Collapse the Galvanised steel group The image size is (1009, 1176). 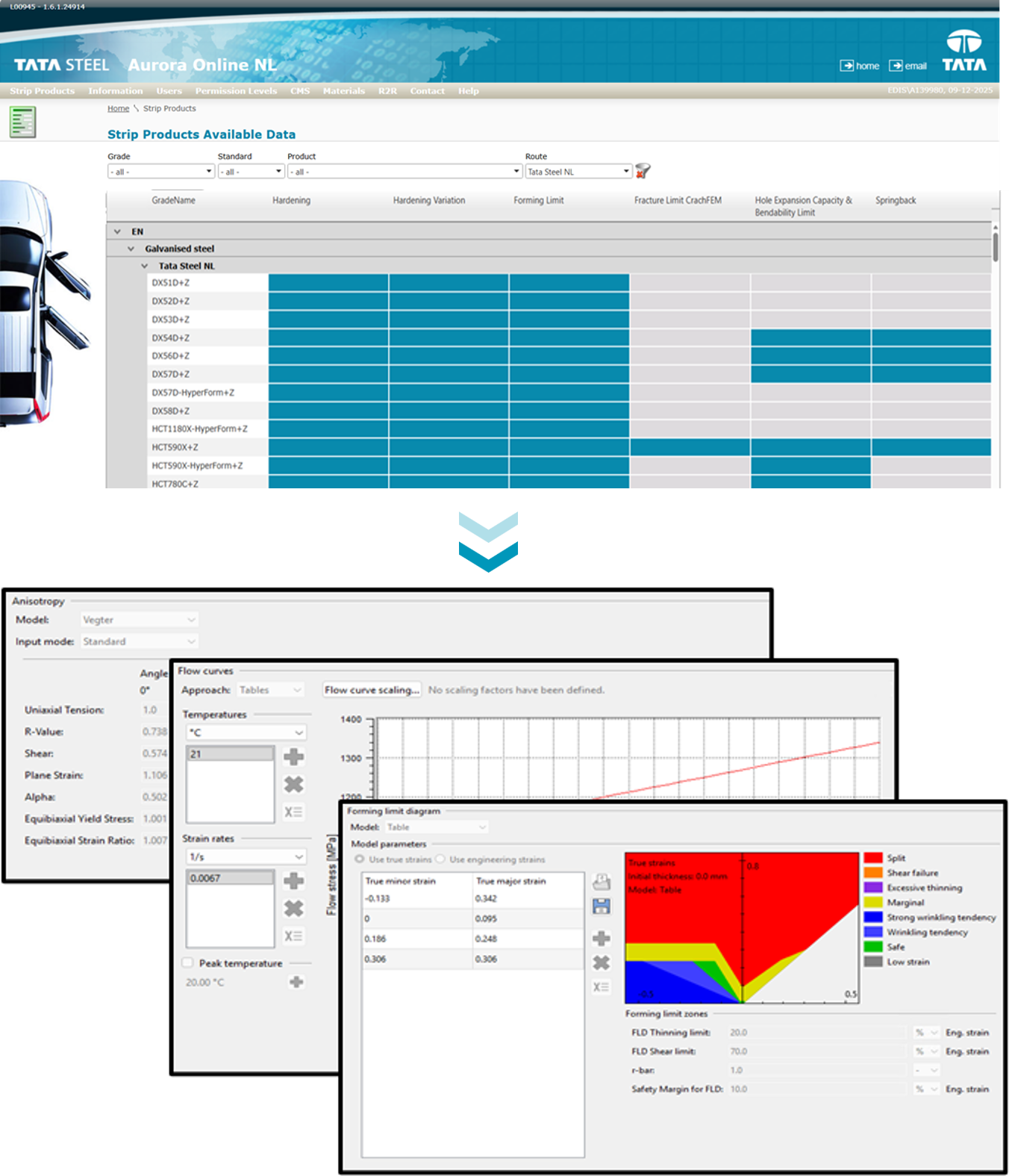(131, 249)
